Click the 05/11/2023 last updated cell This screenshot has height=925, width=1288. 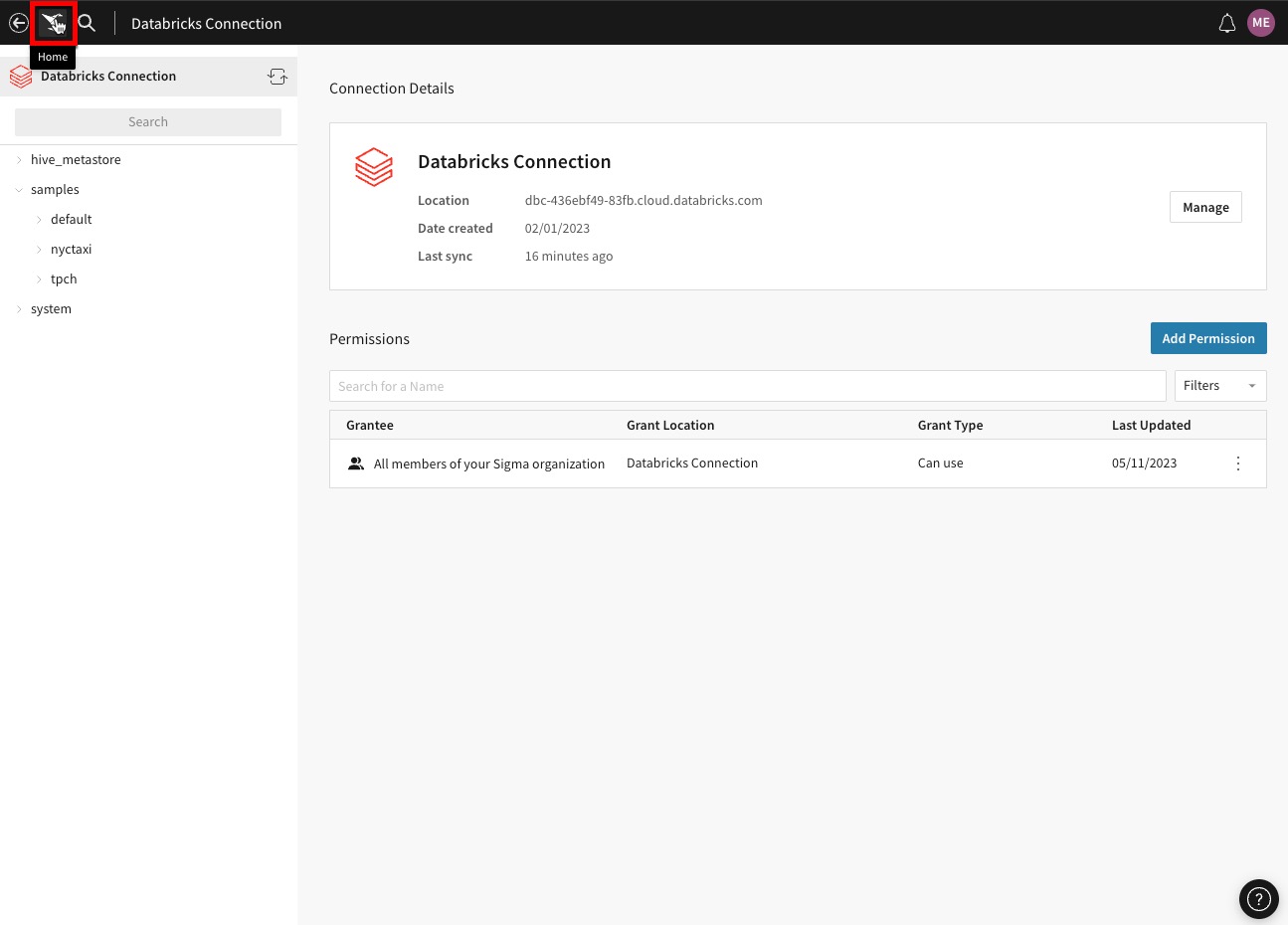pos(1144,463)
